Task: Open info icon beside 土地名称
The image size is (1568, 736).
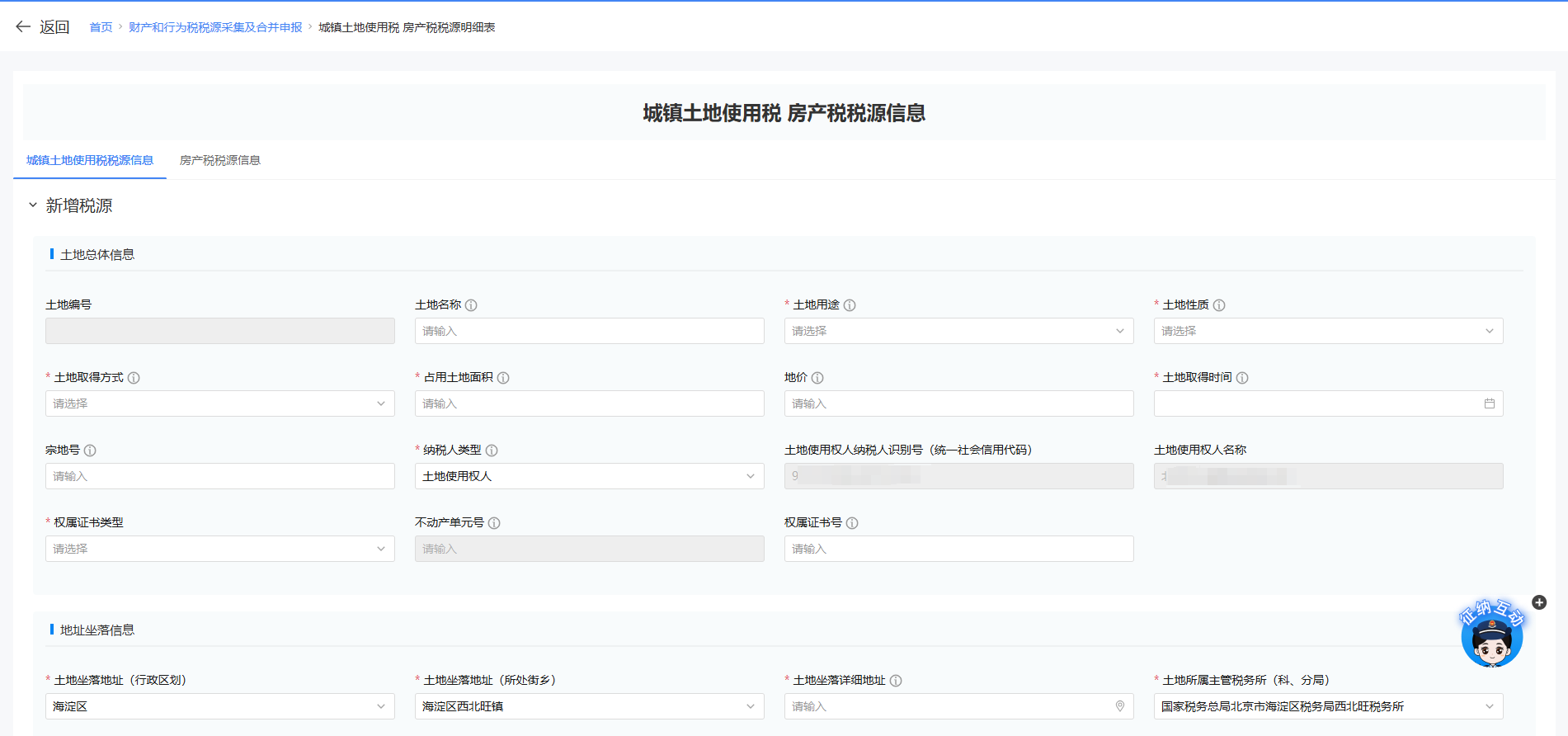Action: 471,305
